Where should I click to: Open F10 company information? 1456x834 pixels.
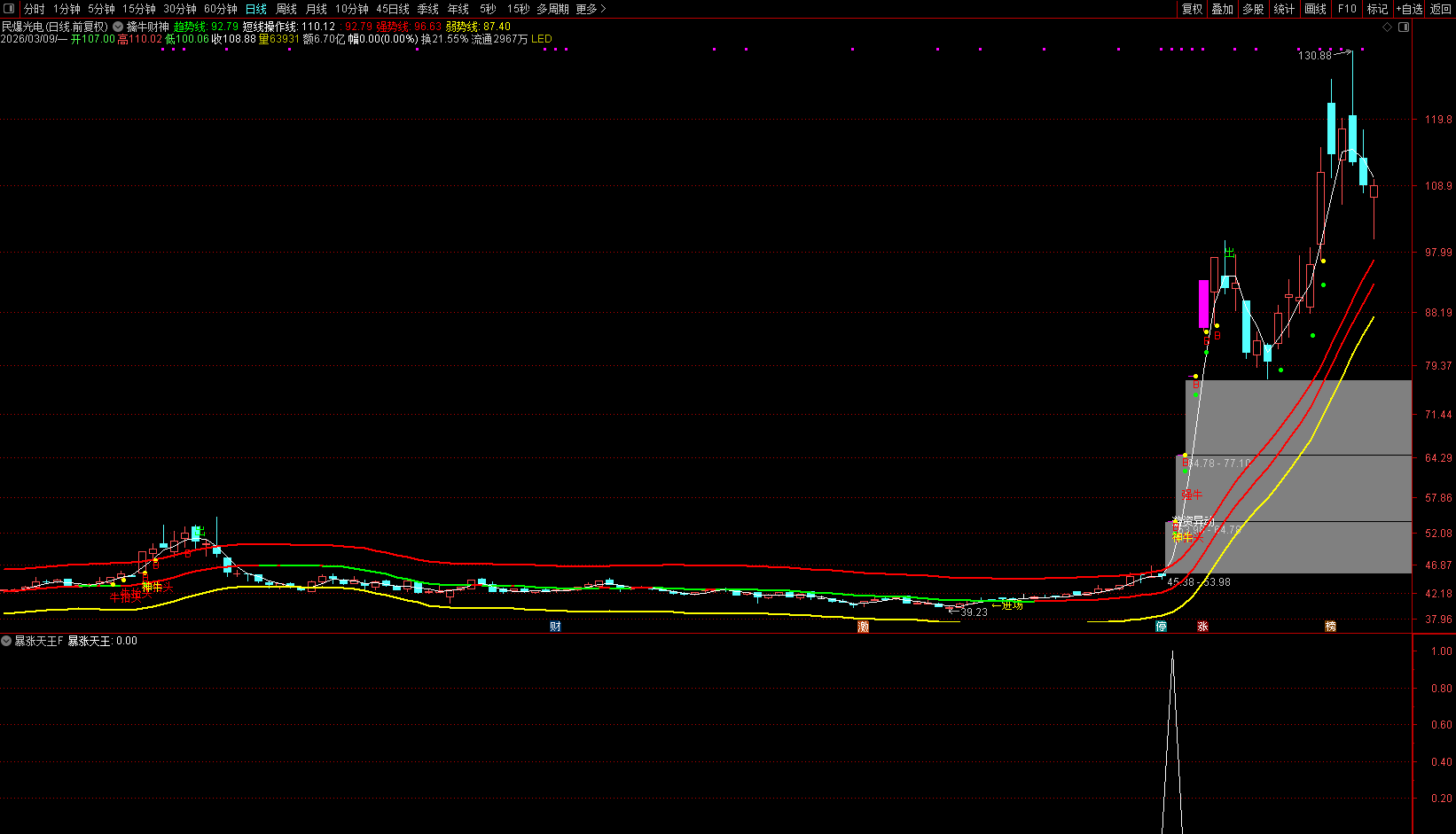(1347, 9)
